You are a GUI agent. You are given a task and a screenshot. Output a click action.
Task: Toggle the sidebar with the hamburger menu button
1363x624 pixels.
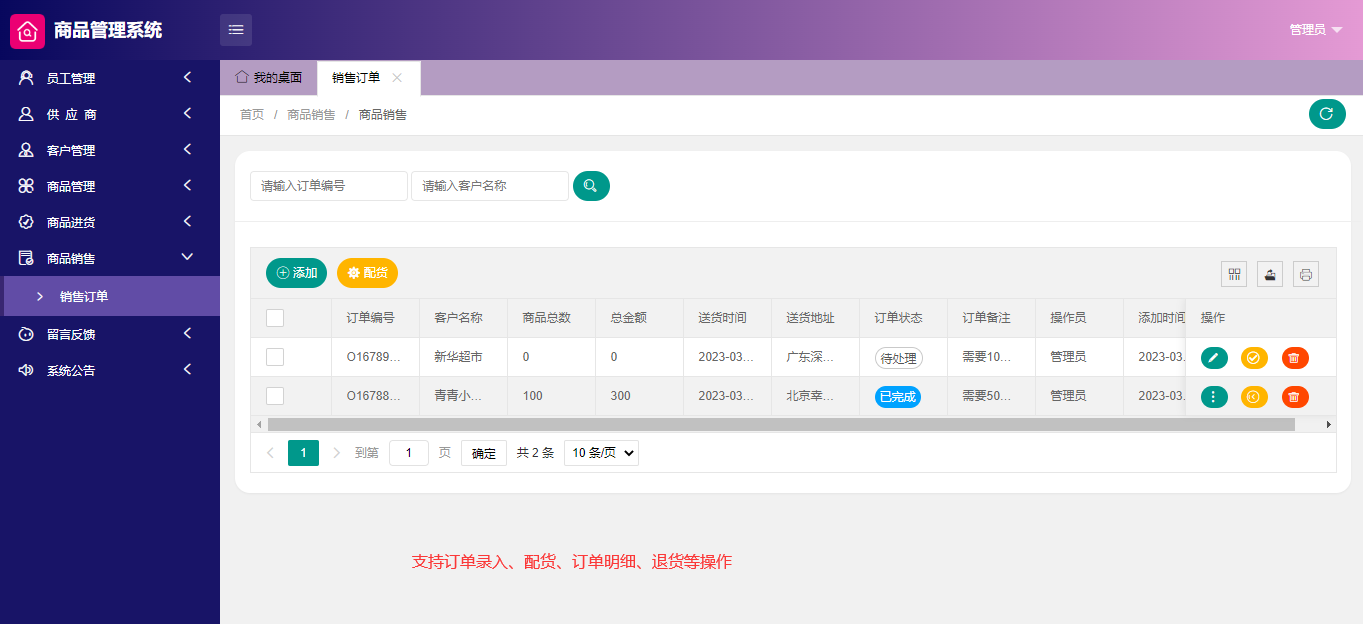pos(236,30)
